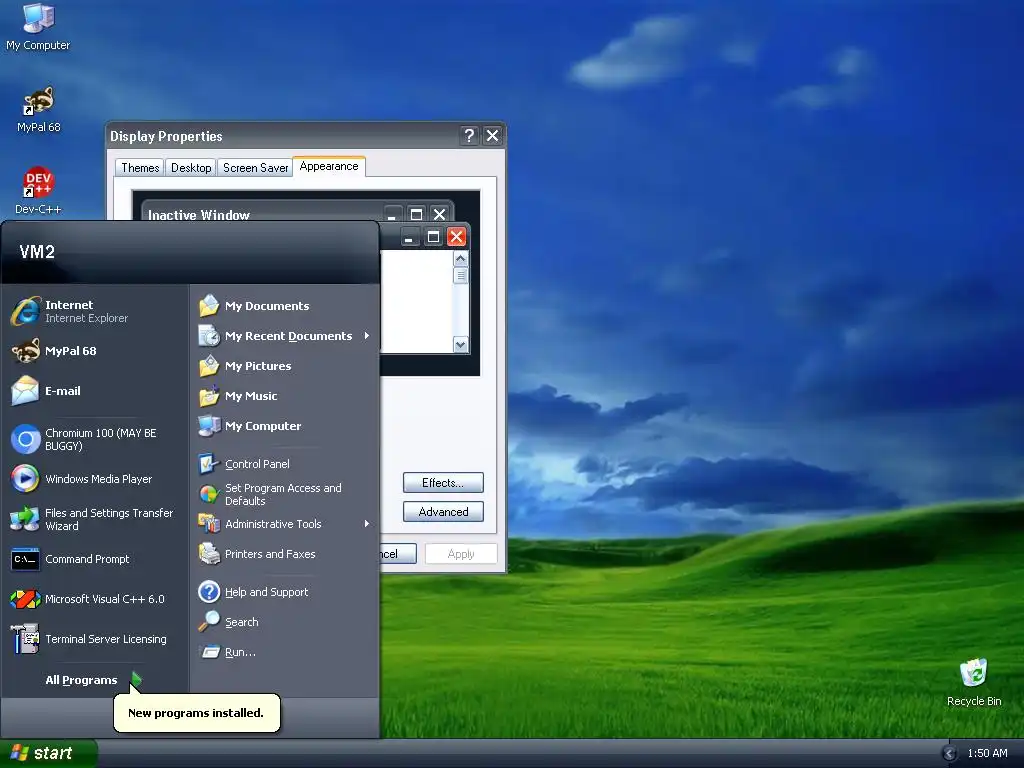Select My Computer desktop icon
This screenshot has height=768, width=1024.
coord(38,27)
